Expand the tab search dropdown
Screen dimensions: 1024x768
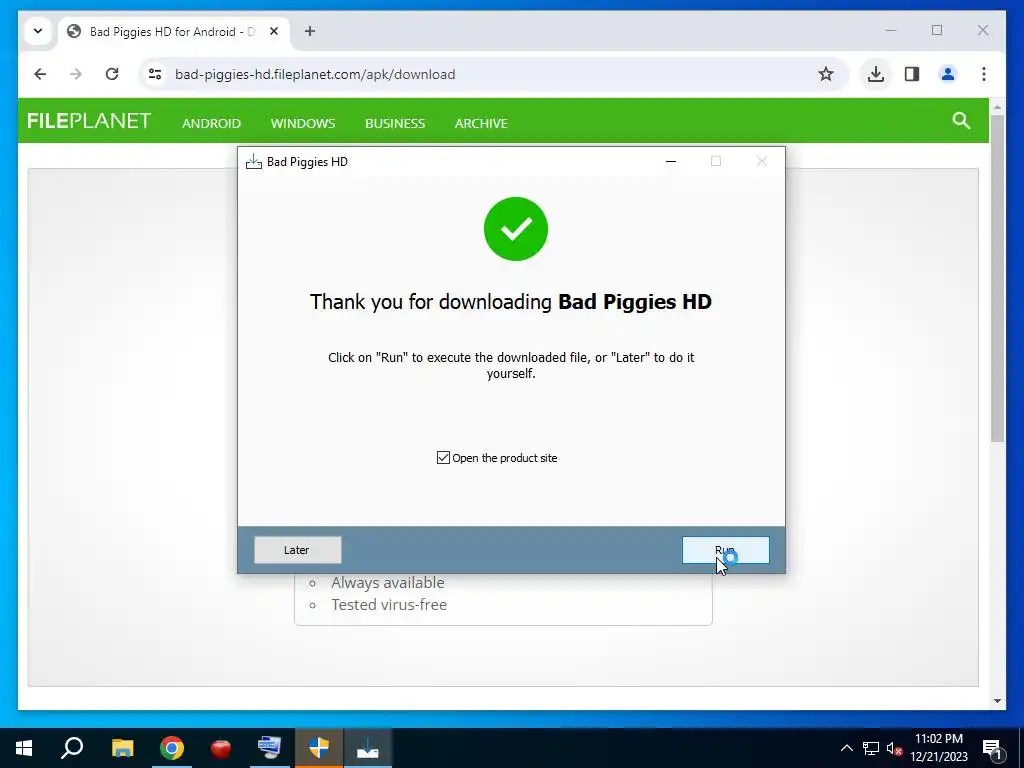[38, 31]
